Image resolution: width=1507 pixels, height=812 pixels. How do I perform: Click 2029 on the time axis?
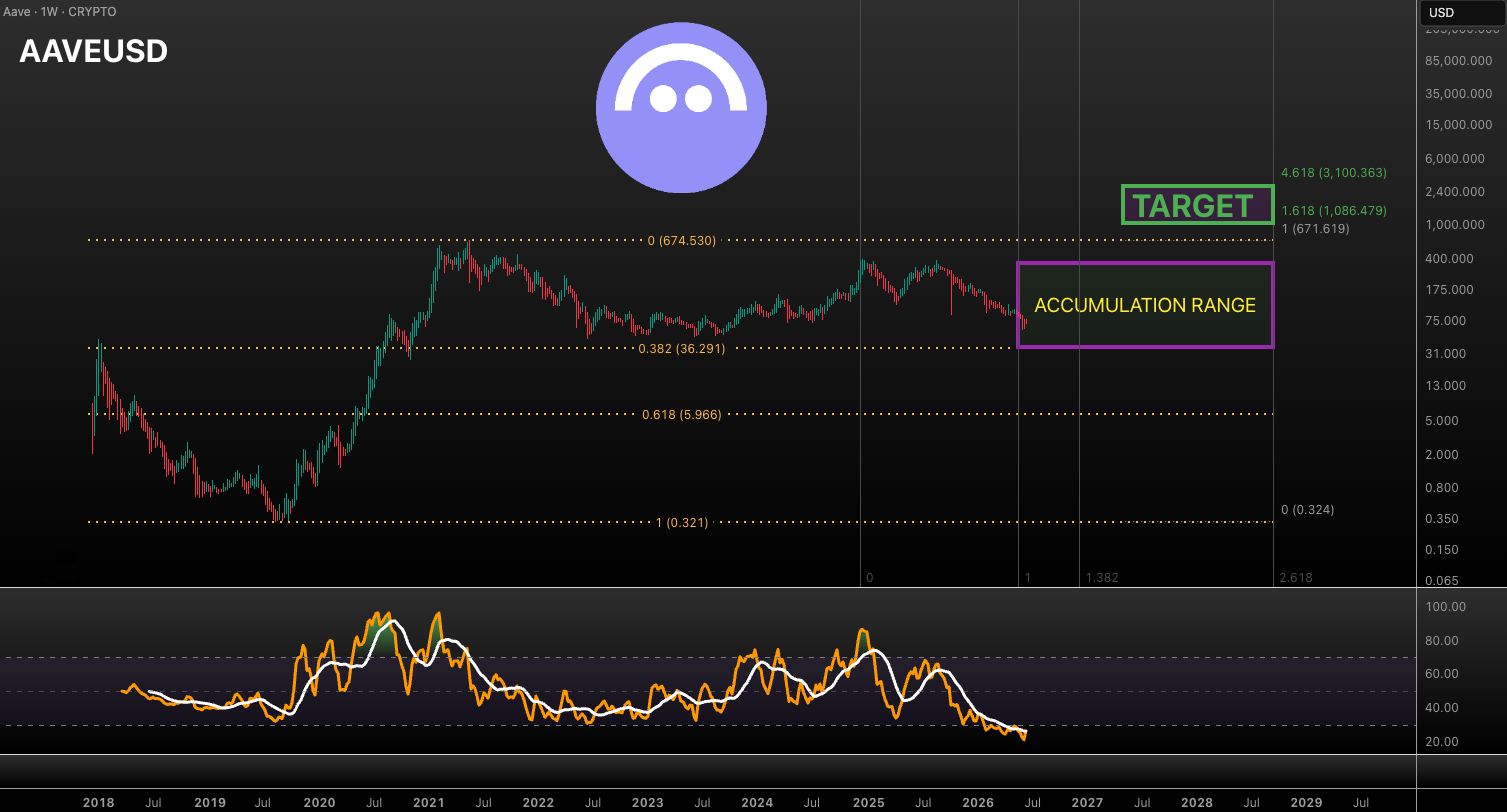(1306, 802)
